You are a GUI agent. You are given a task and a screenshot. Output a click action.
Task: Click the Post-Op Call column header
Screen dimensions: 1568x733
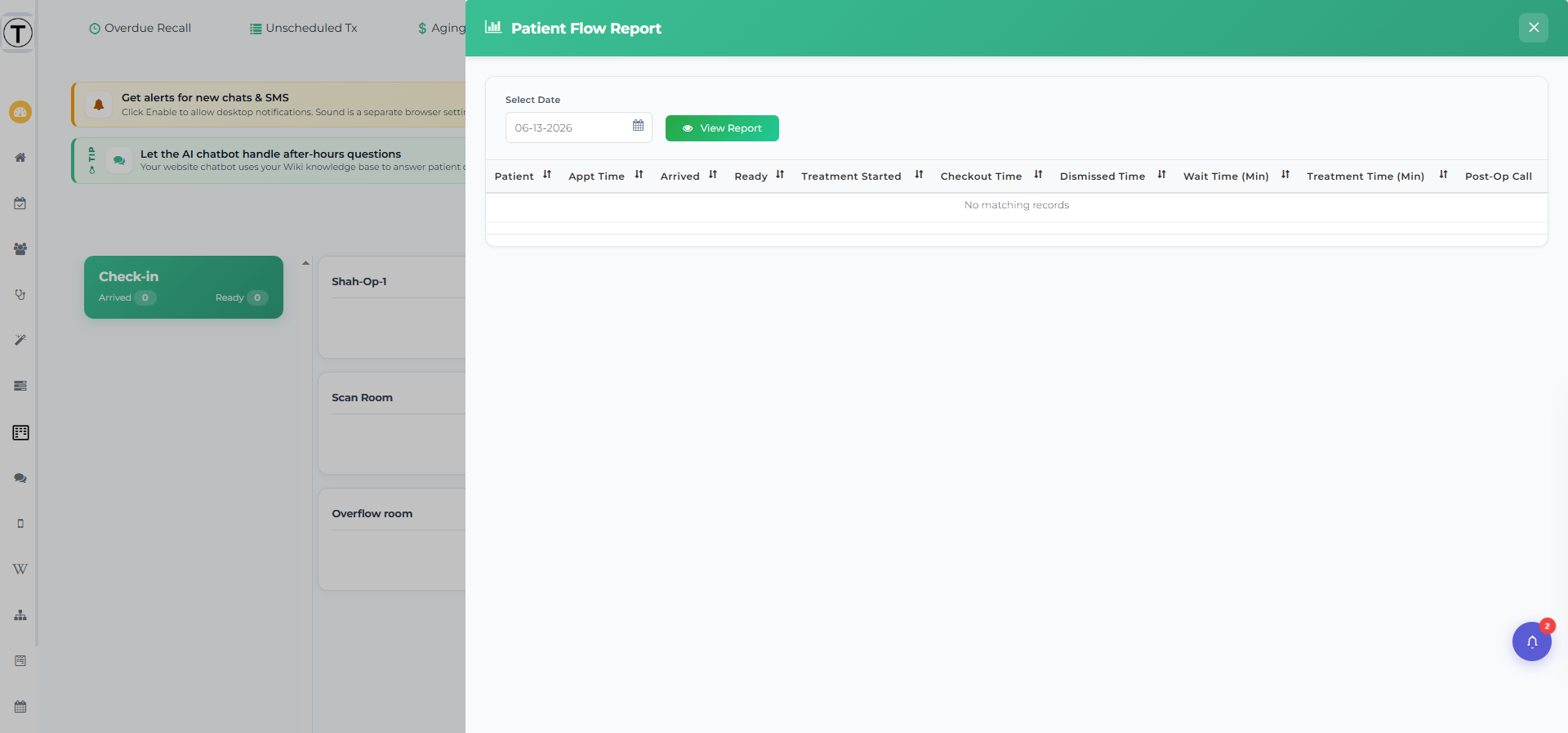coord(1499,176)
